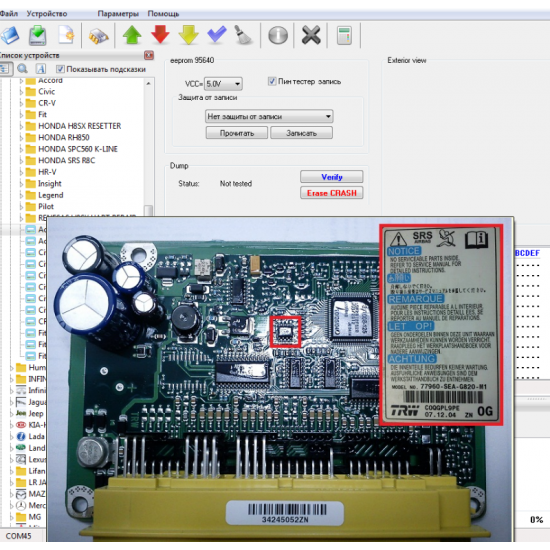Image resolution: width=550 pixels, height=550 pixels.
Task: Click the save-to-drive green arrow icon
Action: click(x=38, y=35)
